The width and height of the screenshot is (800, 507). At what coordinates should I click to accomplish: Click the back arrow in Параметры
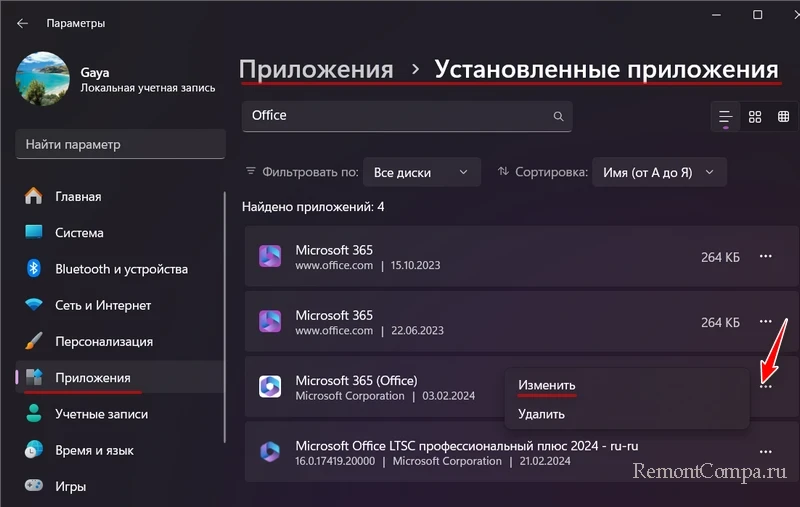(x=22, y=23)
